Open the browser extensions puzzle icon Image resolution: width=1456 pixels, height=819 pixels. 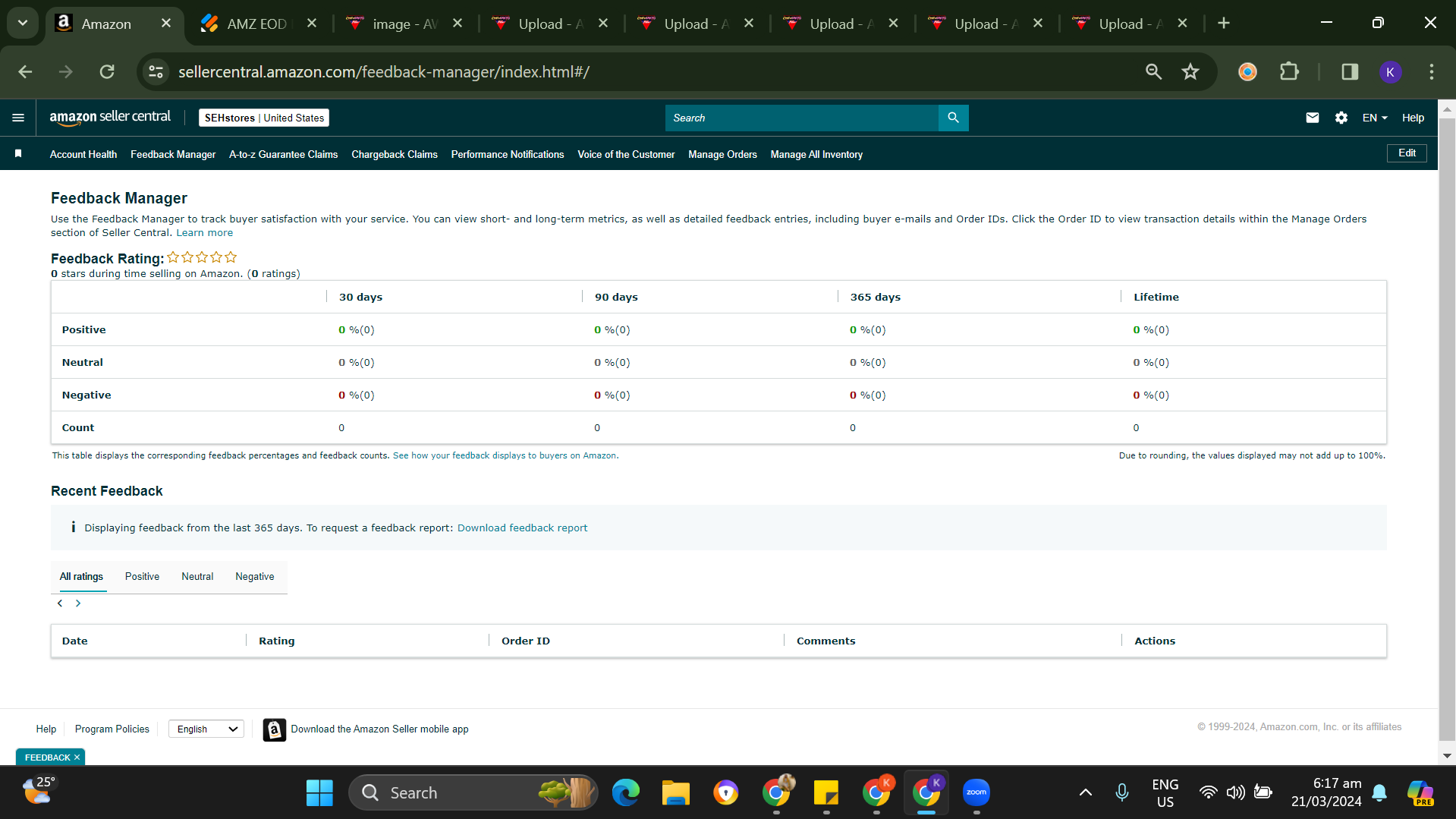coord(1289,71)
